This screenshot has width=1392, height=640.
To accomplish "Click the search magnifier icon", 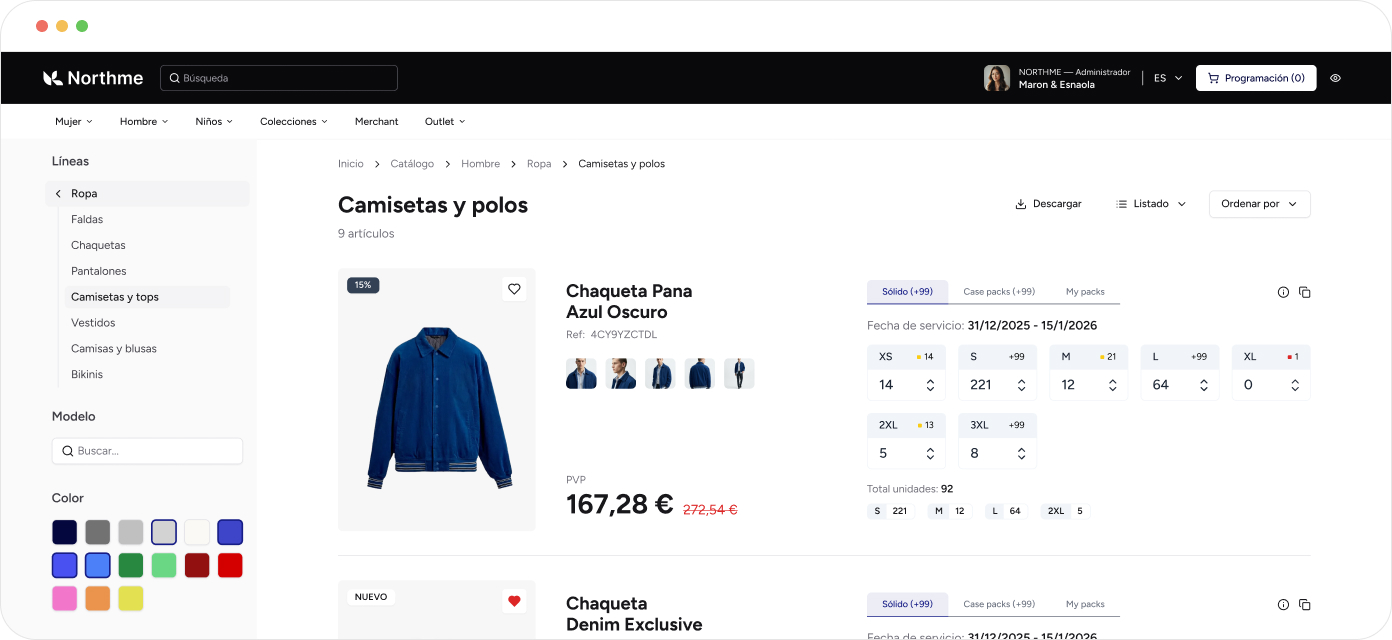I will (174, 78).
